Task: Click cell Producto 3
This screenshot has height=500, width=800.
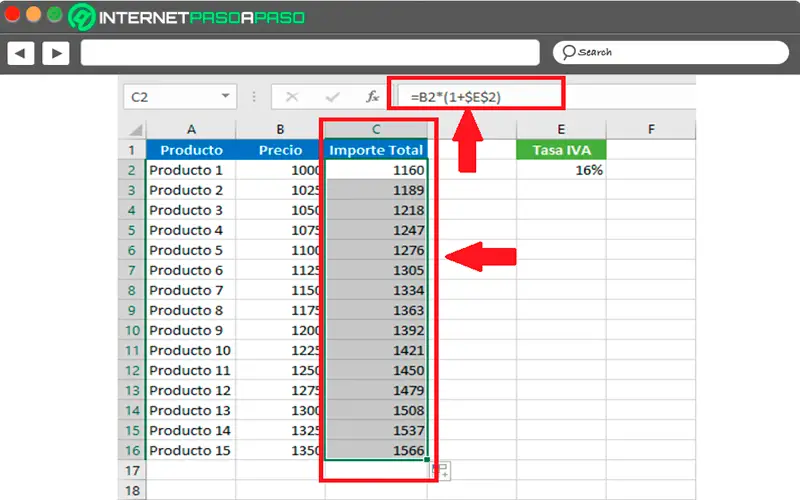Action: (x=191, y=210)
